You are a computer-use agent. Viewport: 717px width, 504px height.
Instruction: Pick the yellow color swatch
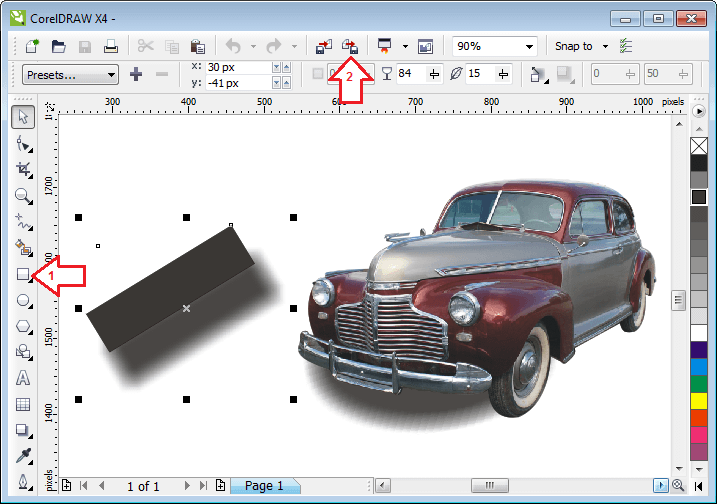(x=699, y=401)
